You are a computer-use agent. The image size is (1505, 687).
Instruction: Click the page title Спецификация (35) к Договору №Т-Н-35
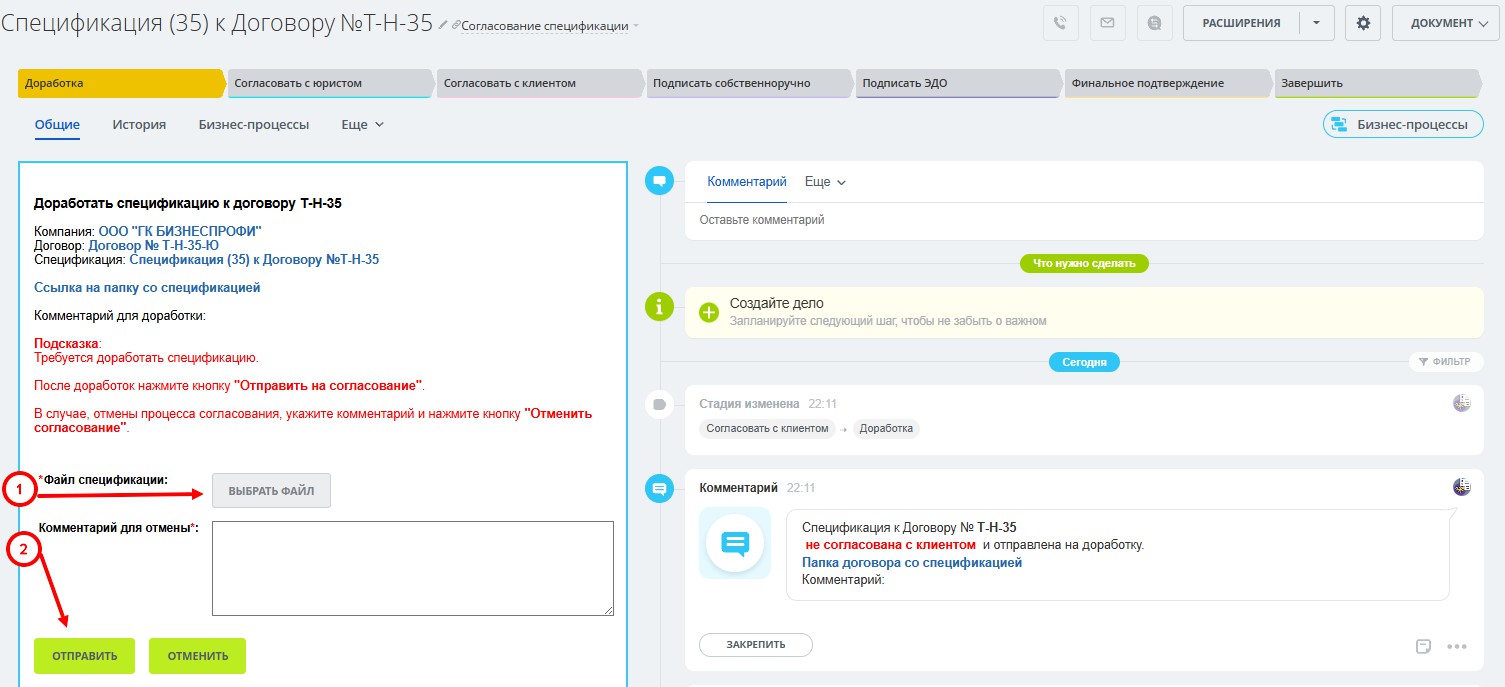[x=217, y=24]
